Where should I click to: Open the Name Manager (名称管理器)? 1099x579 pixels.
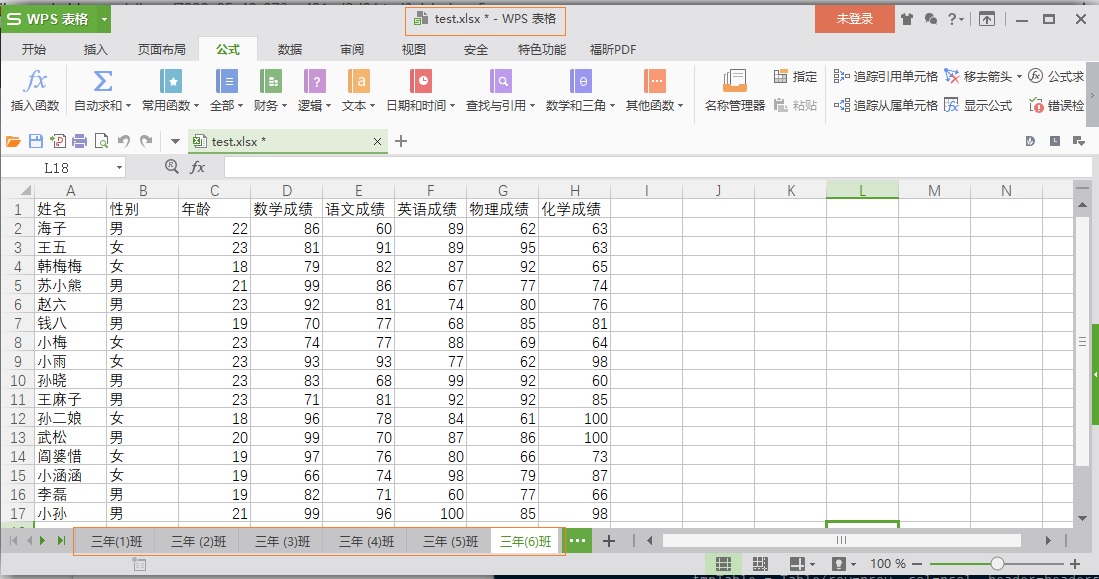(734, 90)
